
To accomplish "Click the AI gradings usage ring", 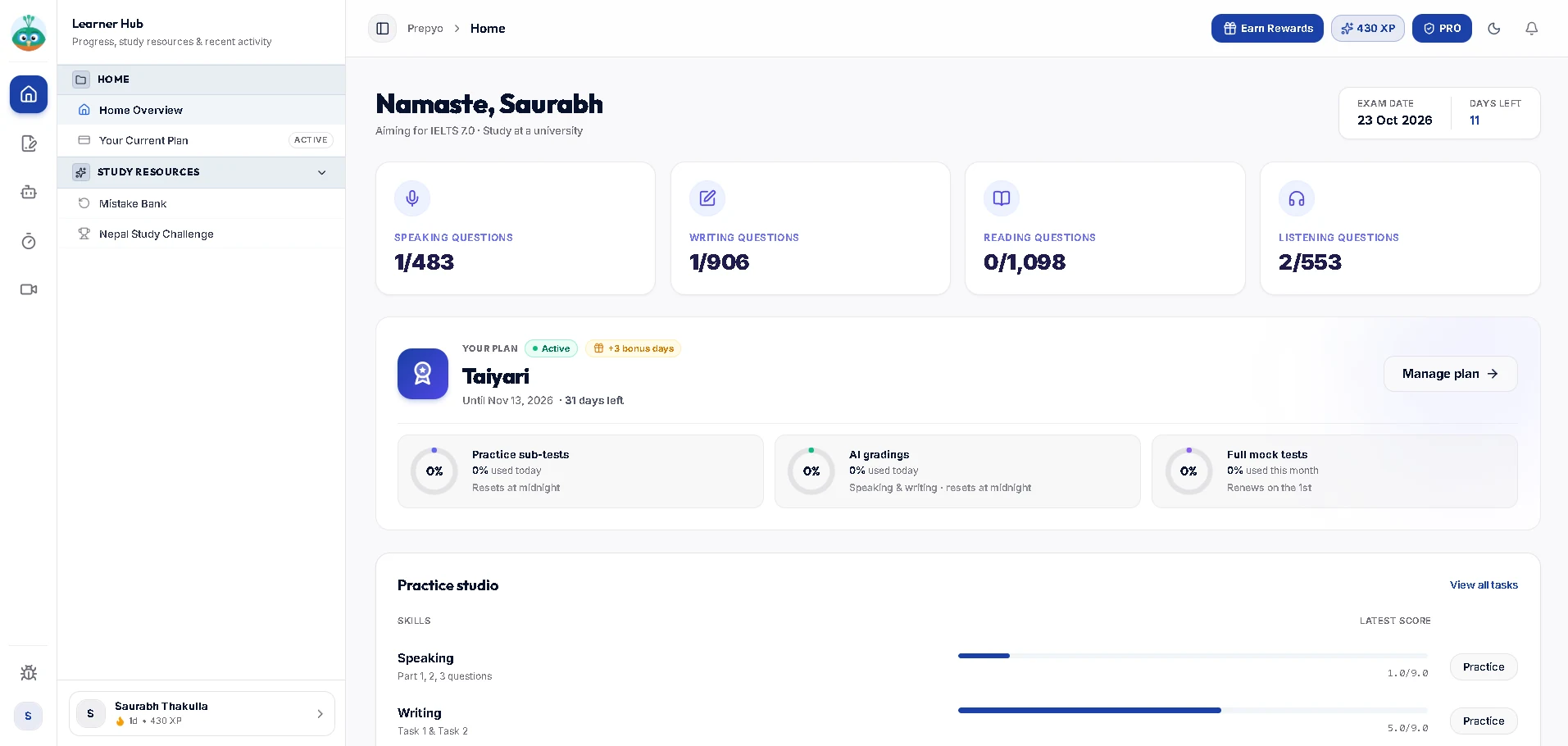I will (811, 471).
